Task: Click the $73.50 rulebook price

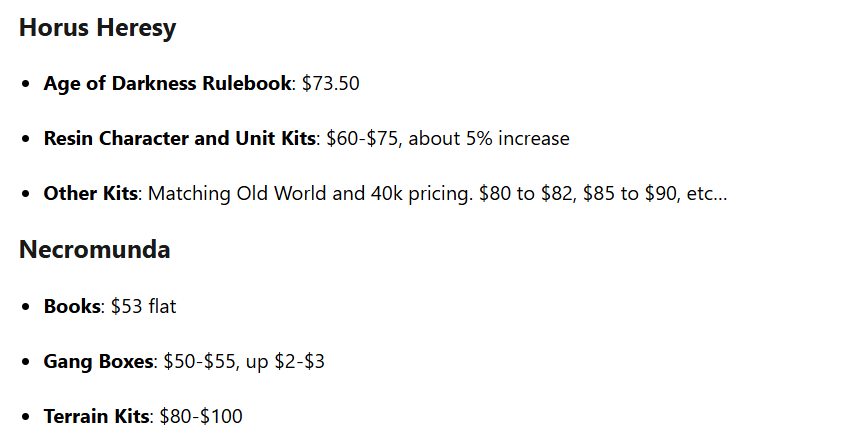Action: tap(330, 83)
